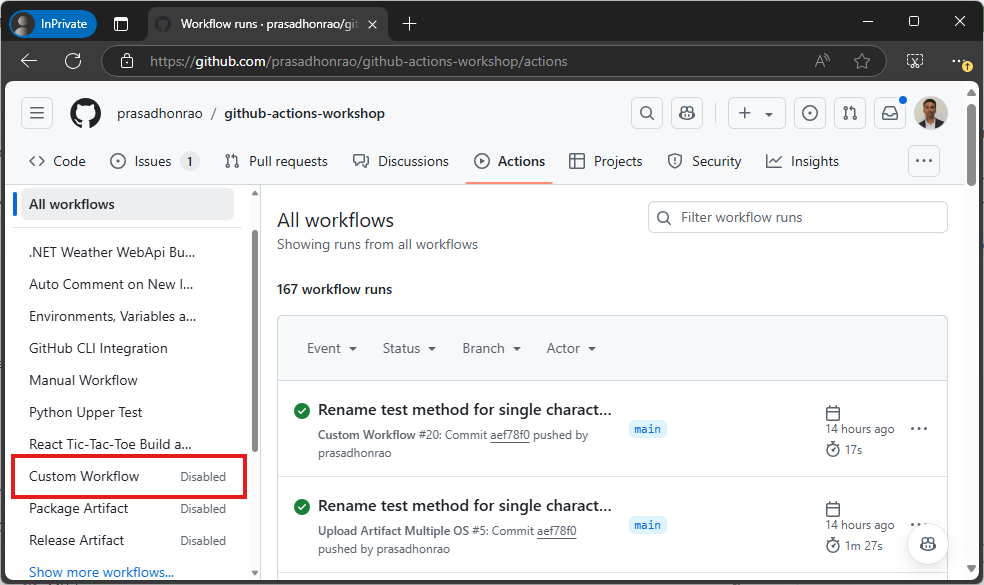
Task: Click github-actions-workshop repository name
Action: pyautogui.click(x=304, y=114)
